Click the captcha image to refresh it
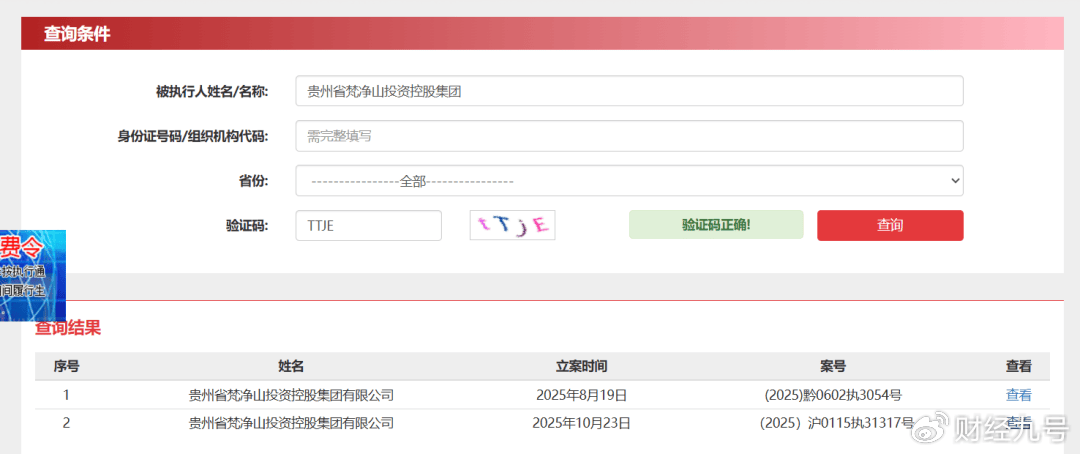Viewport: 1080px width, 454px height. pos(512,225)
